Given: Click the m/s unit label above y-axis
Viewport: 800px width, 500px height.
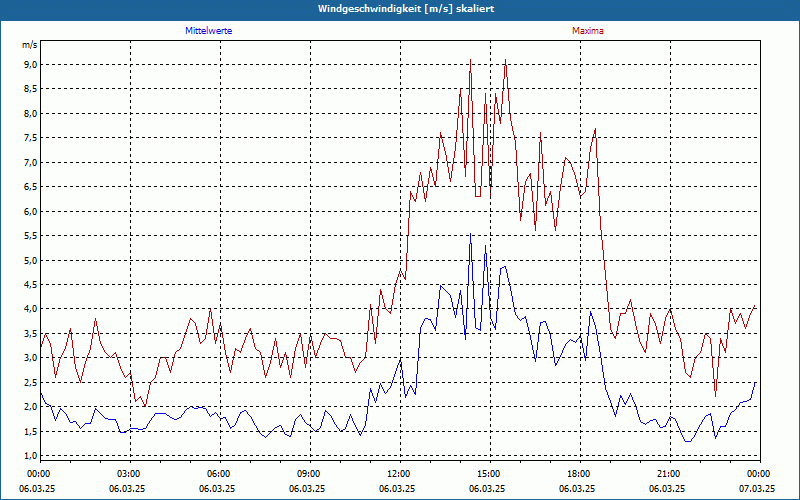Looking at the screenshot, I should click(30, 45).
